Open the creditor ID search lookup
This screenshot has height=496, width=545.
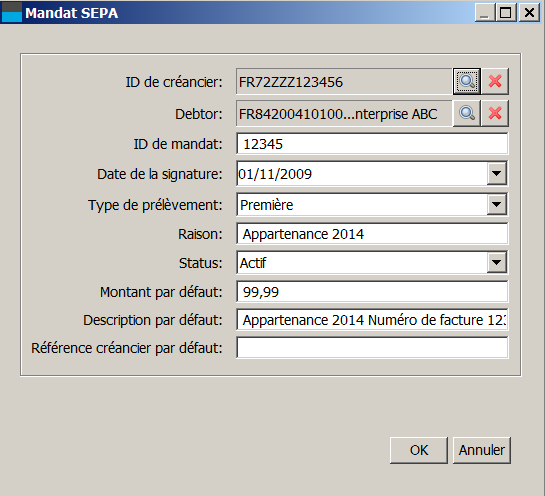coord(467,81)
